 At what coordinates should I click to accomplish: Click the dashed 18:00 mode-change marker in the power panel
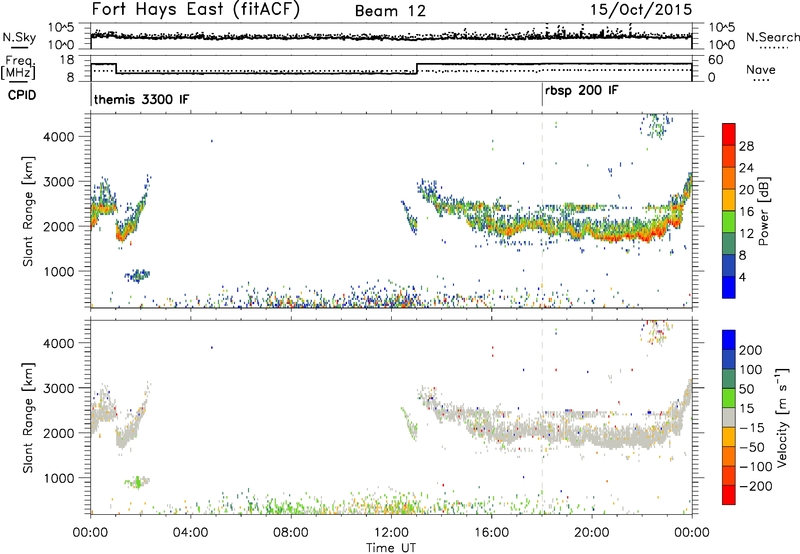(542, 211)
